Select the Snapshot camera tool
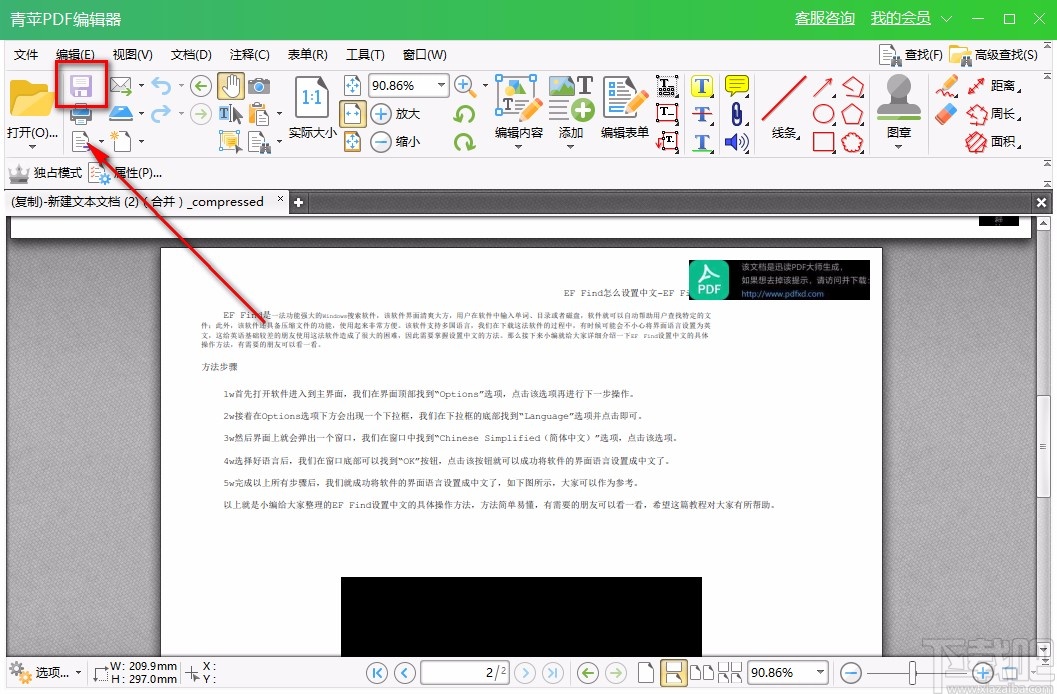Screen dimensions: 1057x694 pos(259,86)
